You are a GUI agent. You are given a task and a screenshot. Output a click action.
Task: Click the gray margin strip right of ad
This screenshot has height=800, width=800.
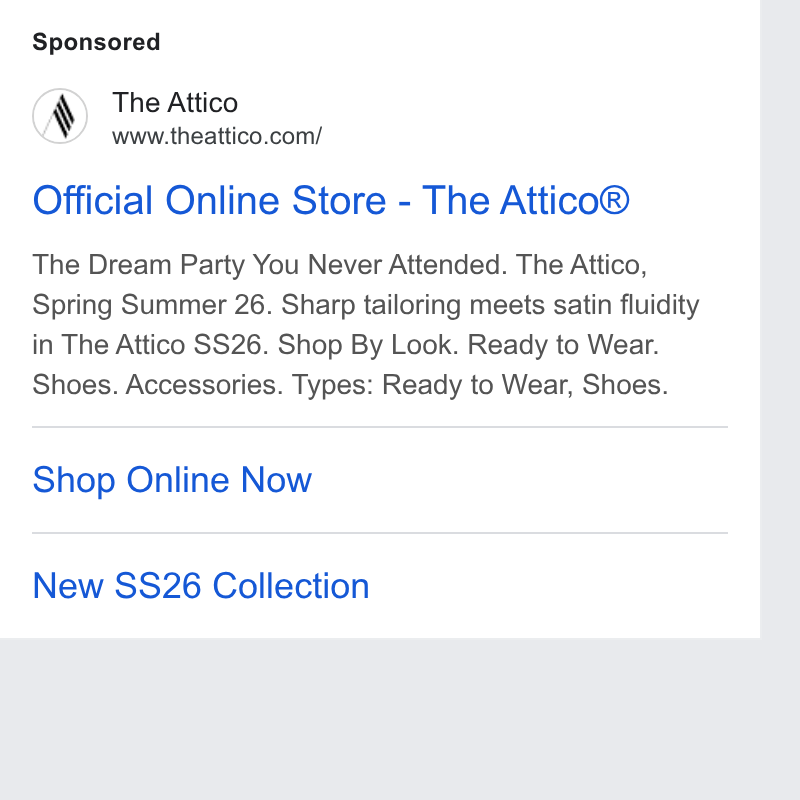click(x=780, y=319)
